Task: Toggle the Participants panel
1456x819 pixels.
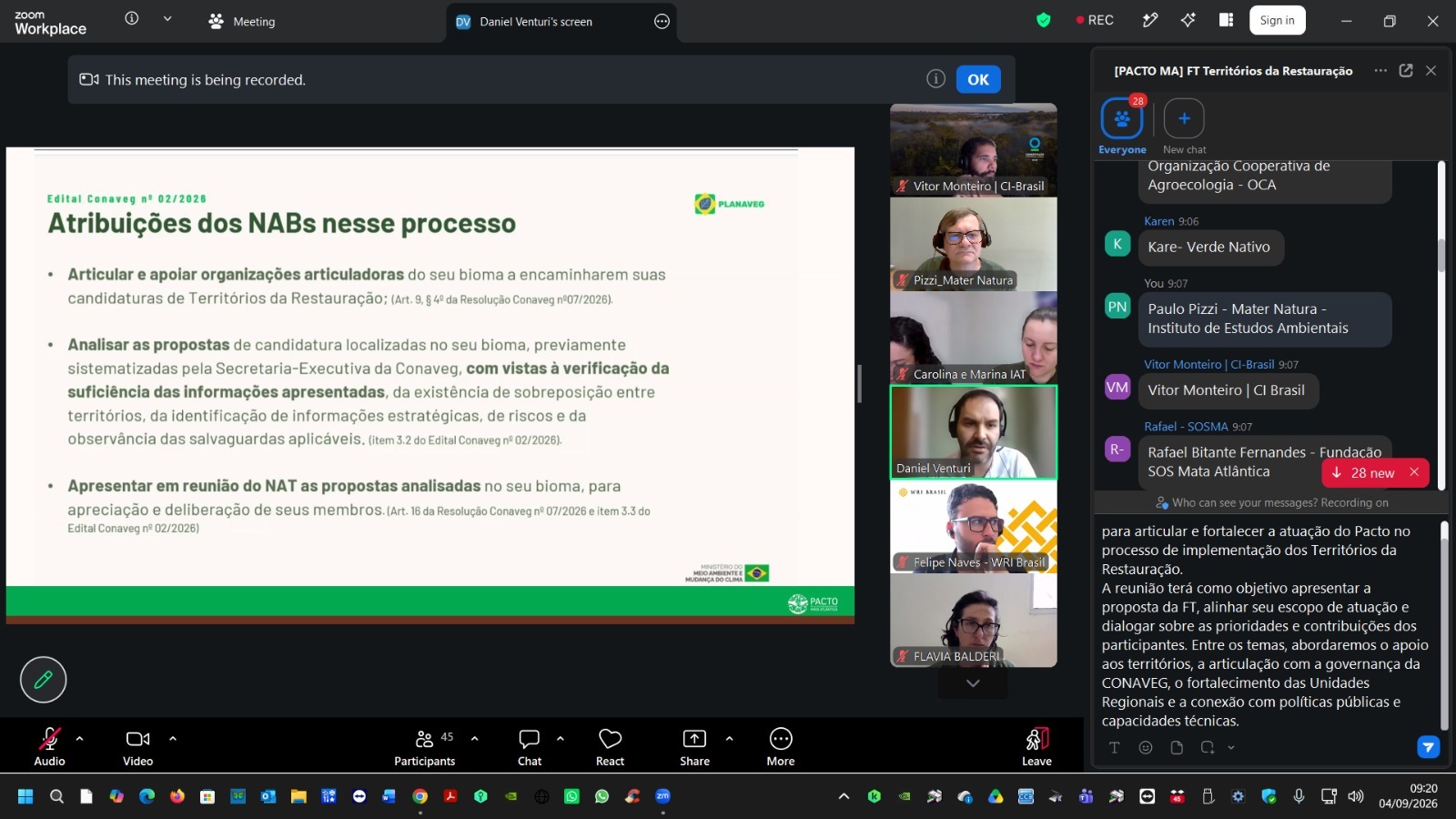Action: coord(425,747)
